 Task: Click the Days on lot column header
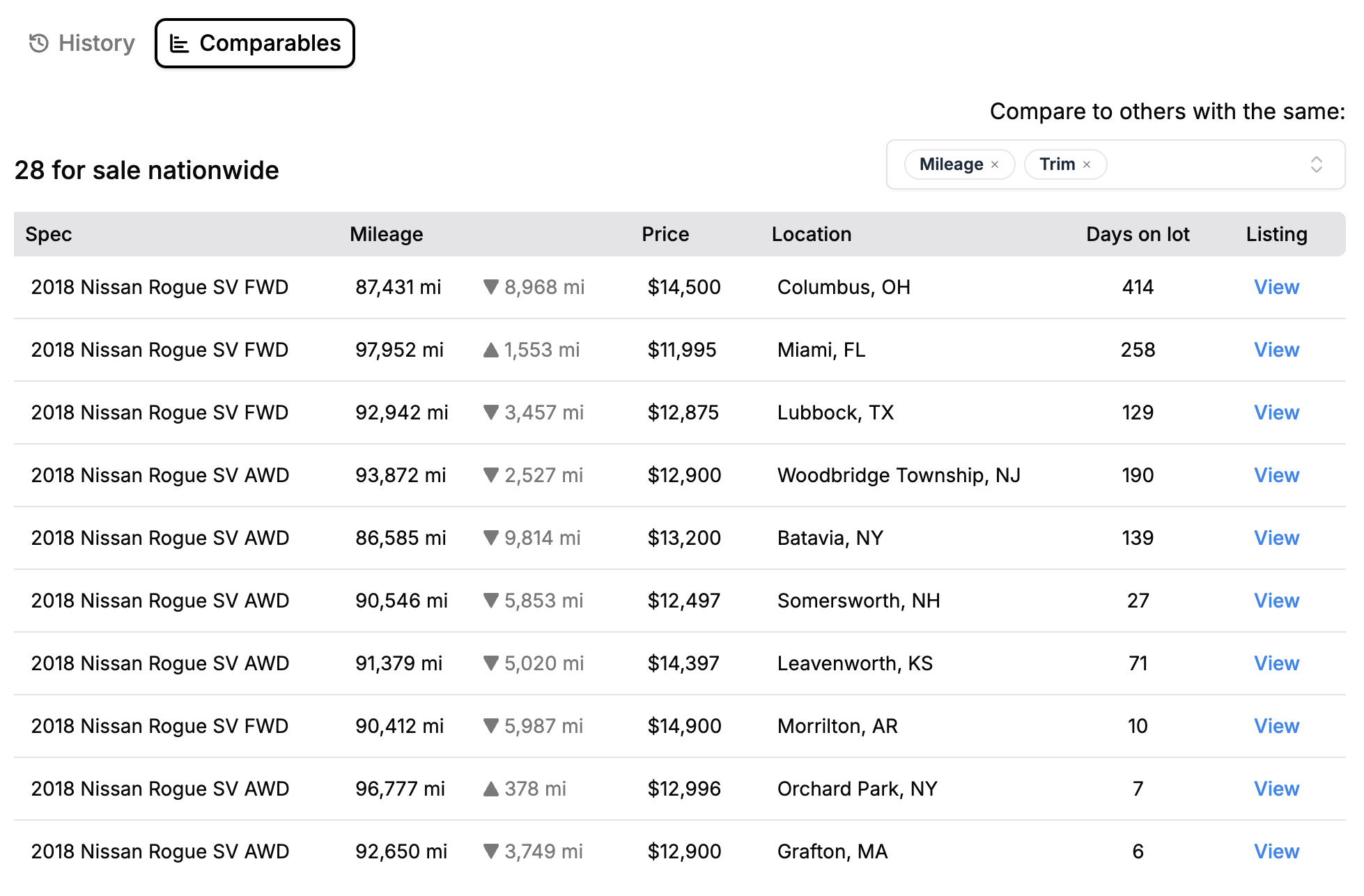[x=1138, y=234]
